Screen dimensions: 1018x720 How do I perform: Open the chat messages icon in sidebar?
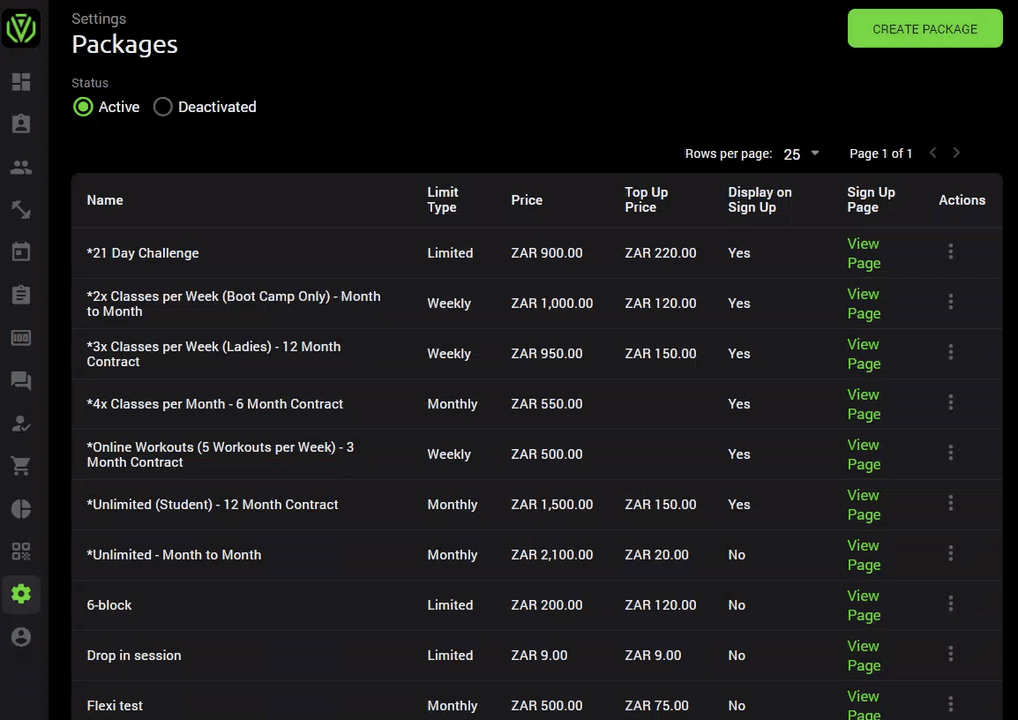click(x=21, y=380)
